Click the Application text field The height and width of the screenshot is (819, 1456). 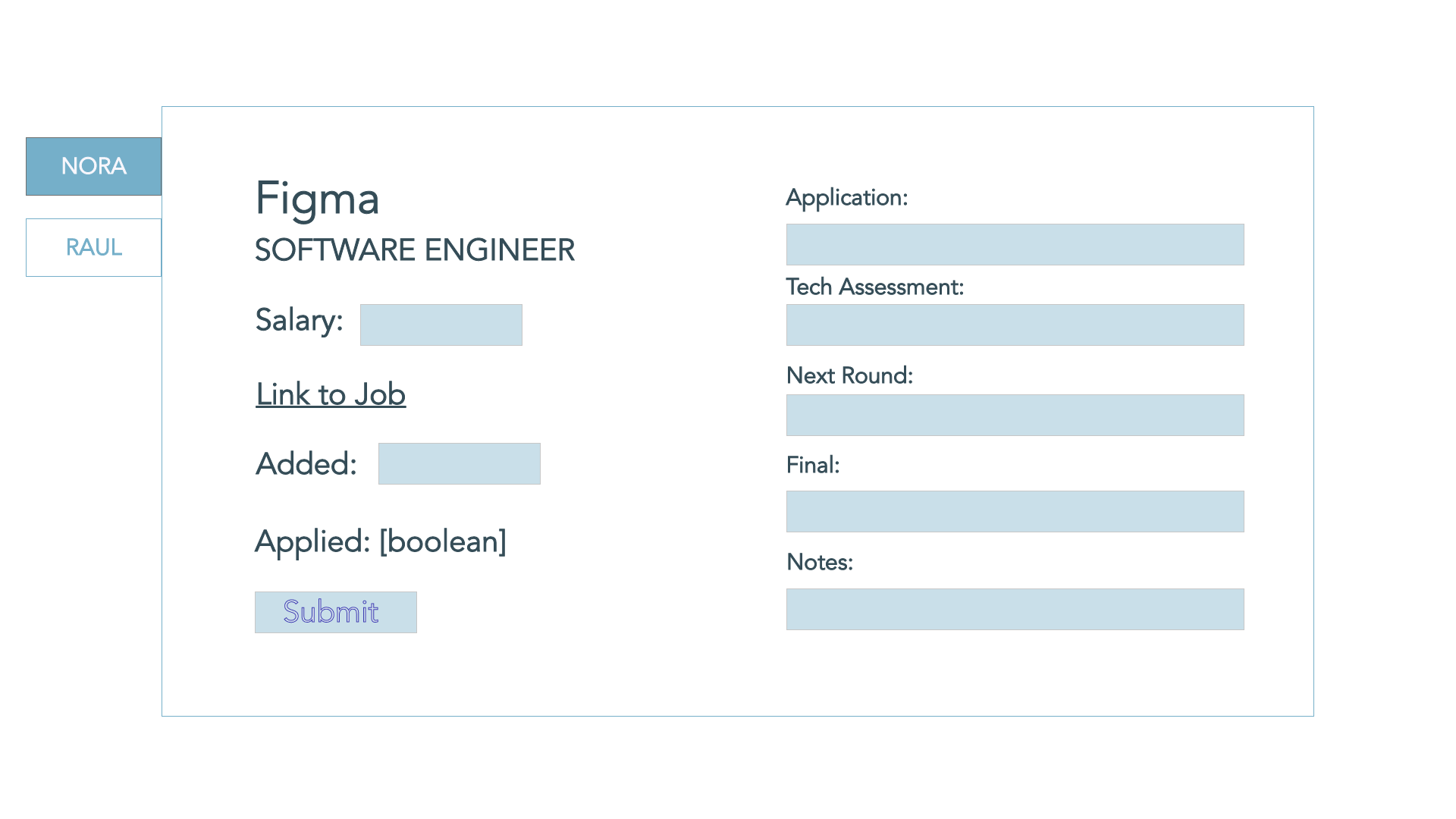pyautogui.click(x=1015, y=244)
